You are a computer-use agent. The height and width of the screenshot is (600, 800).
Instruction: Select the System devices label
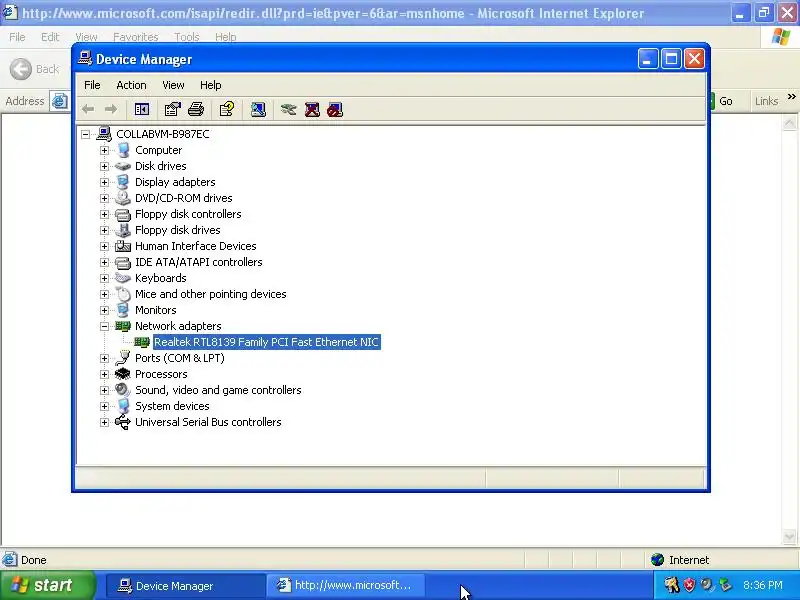[172, 406]
